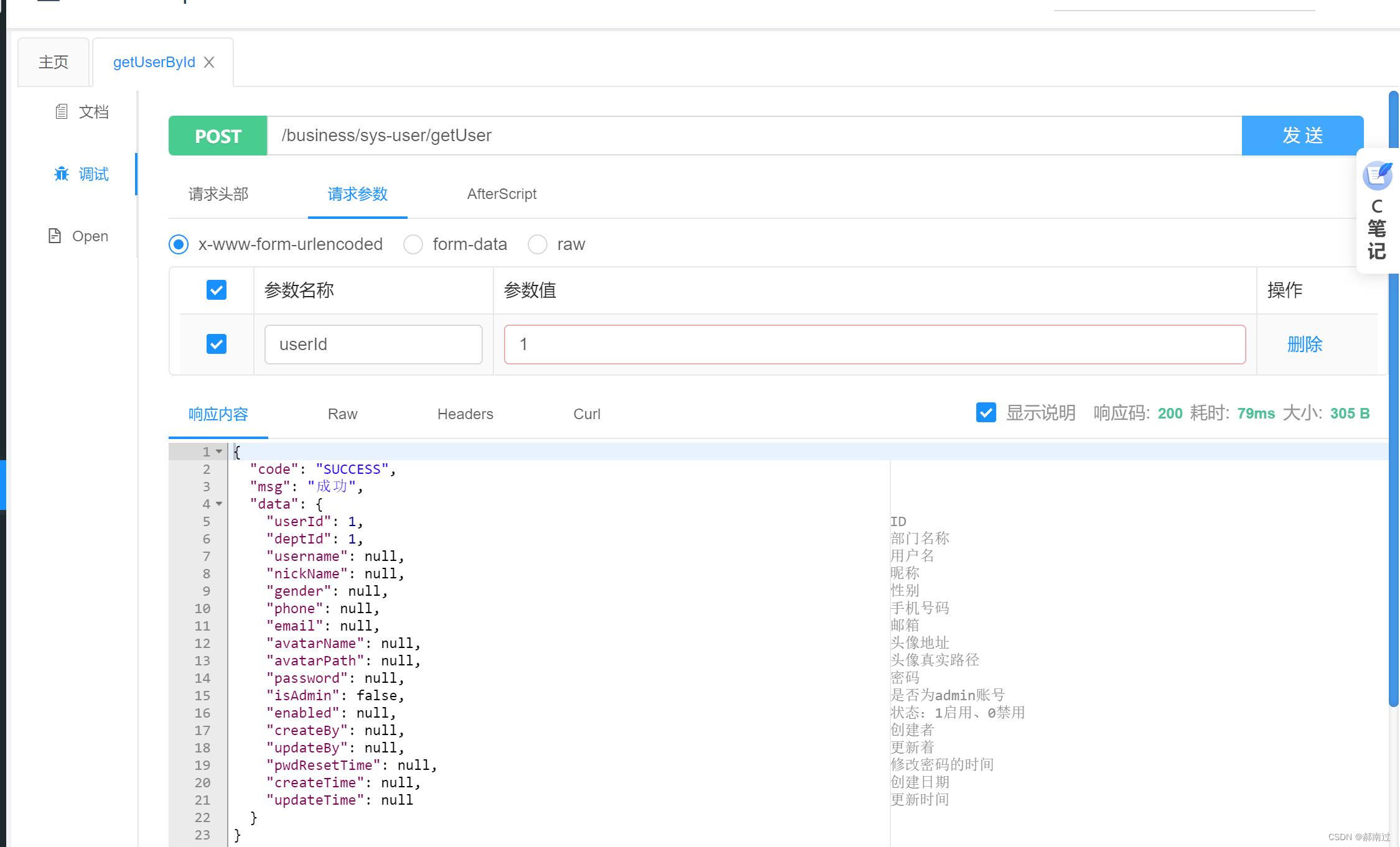
Task: Collapse the data object on line 4
Action: [x=219, y=504]
